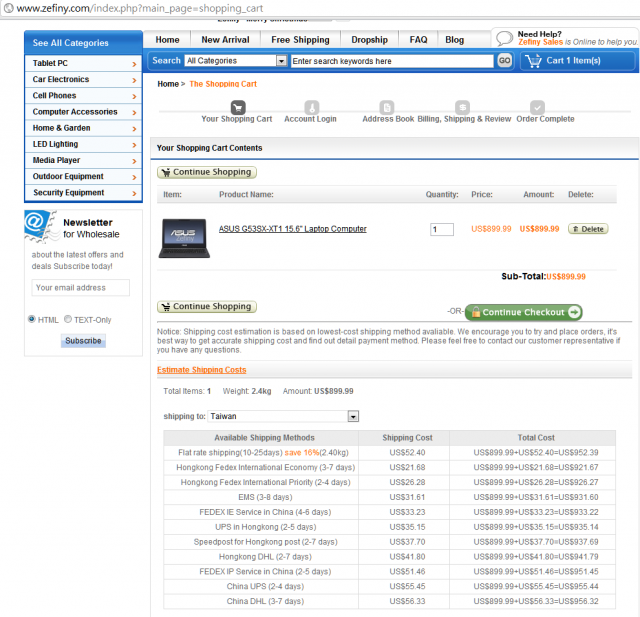Click the top Continue Shopping button
Screen dimensions: 640x617
[207, 172]
